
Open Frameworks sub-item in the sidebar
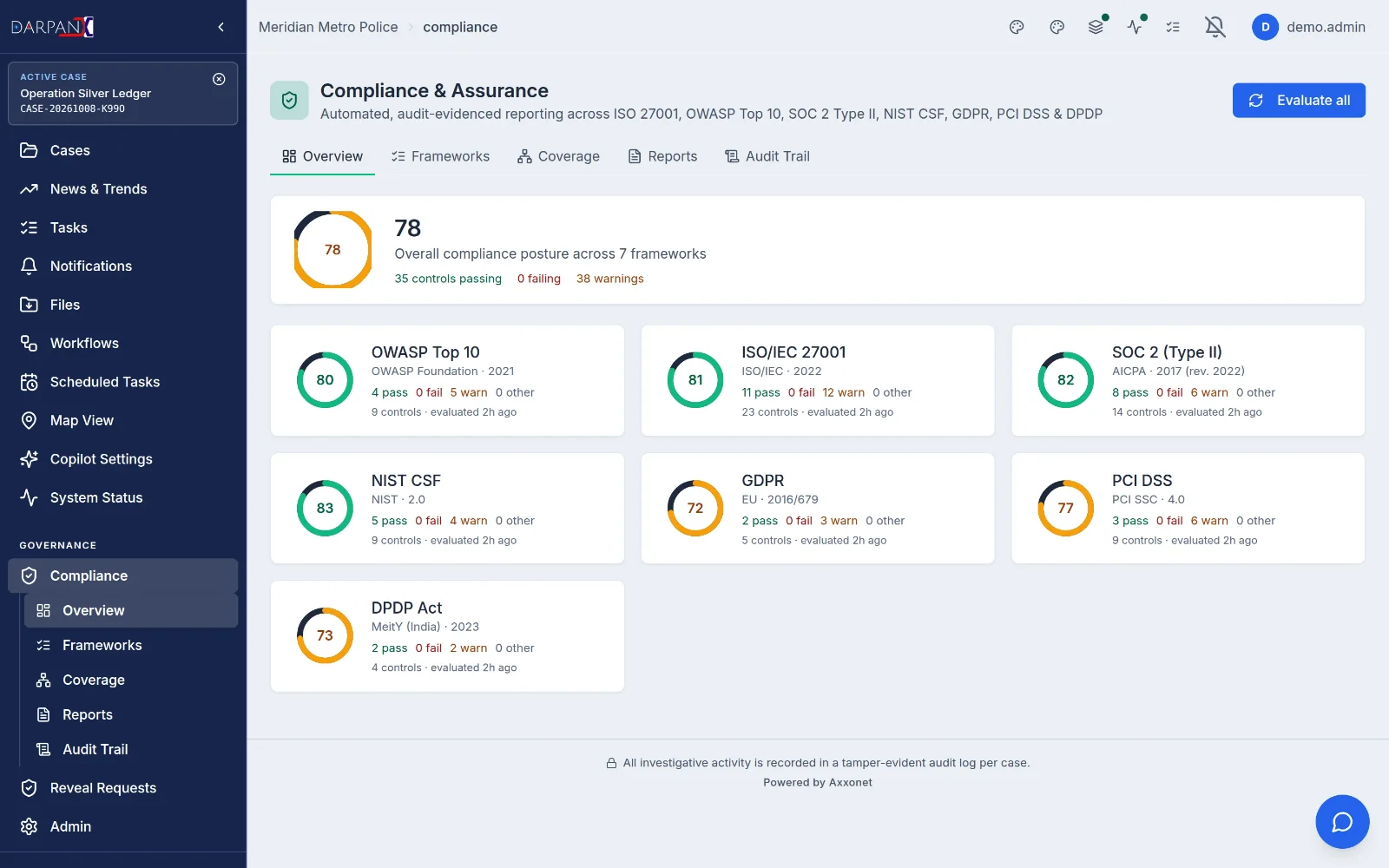point(131,645)
